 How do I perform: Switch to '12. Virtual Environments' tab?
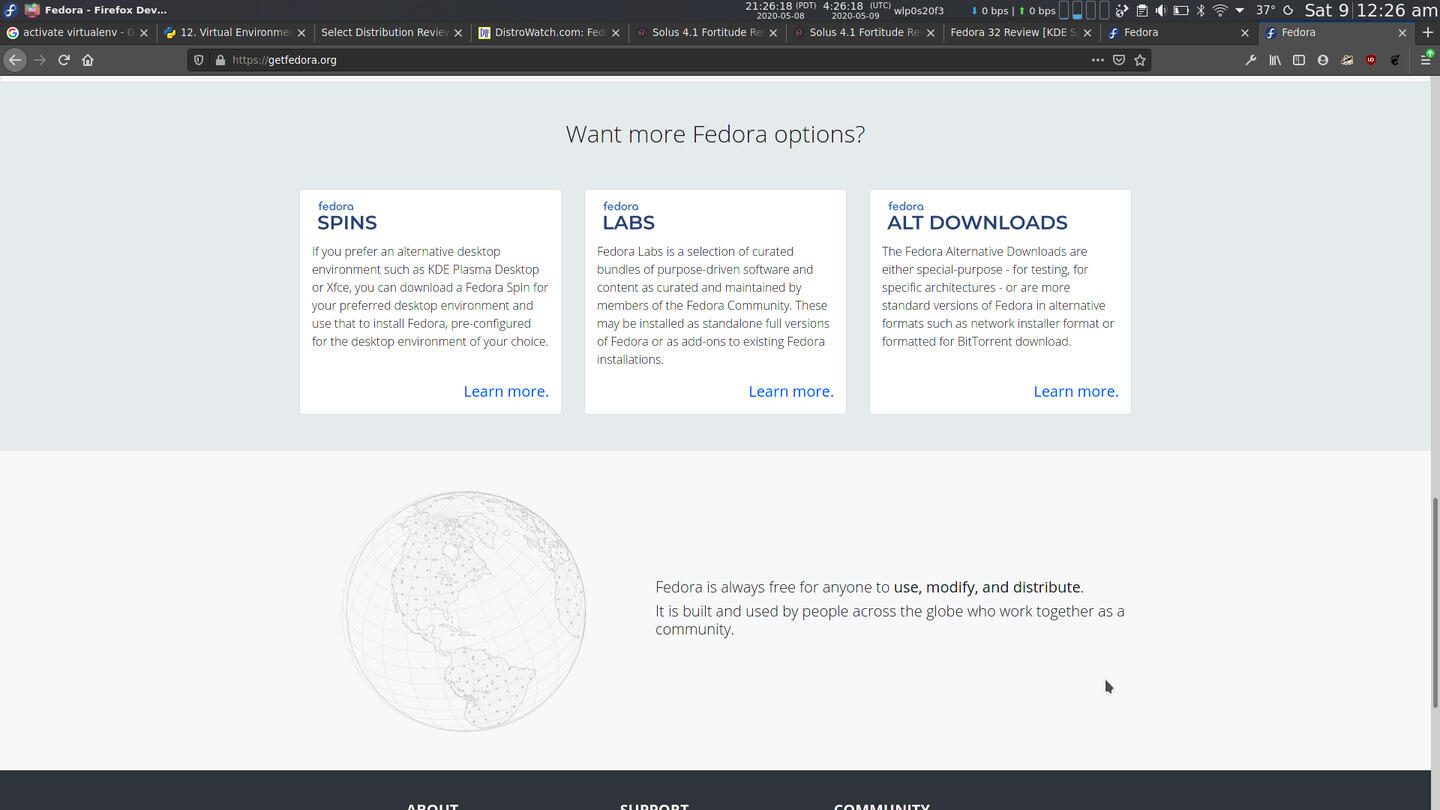[235, 32]
